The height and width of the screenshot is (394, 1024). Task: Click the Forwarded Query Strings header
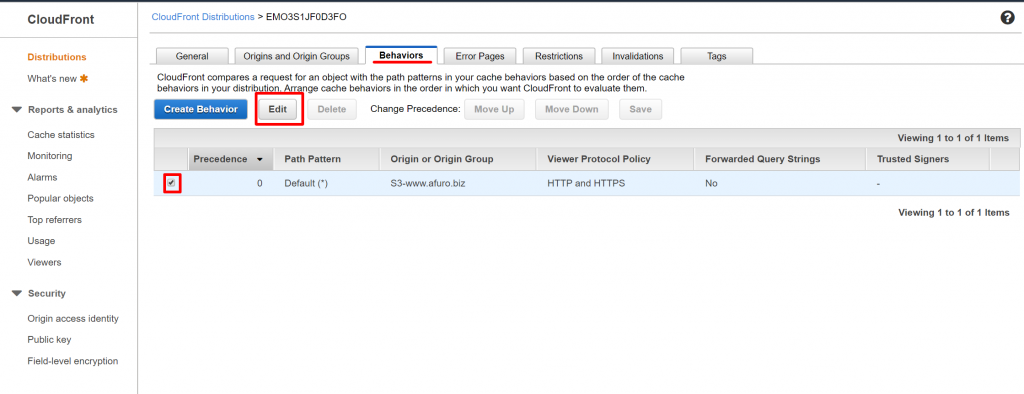pos(780,159)
